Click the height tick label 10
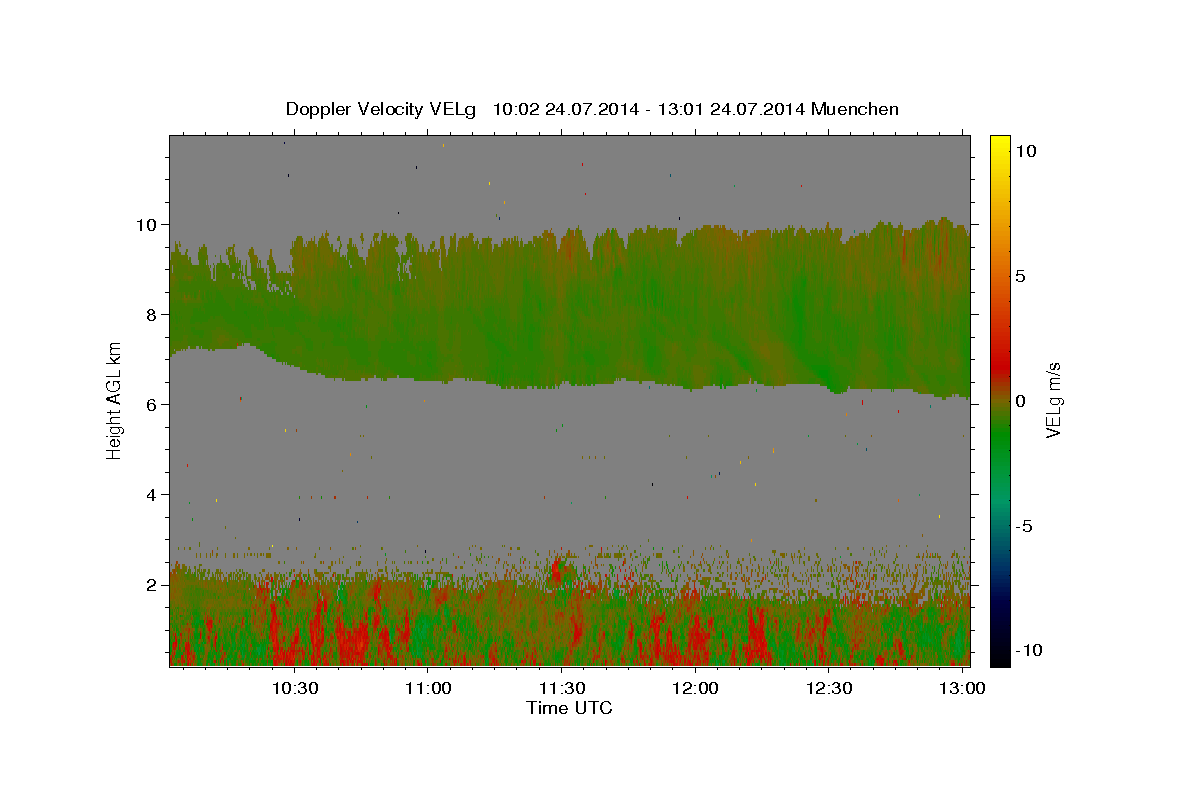This screenshot has height=800, width=1200. click(146, 225)
